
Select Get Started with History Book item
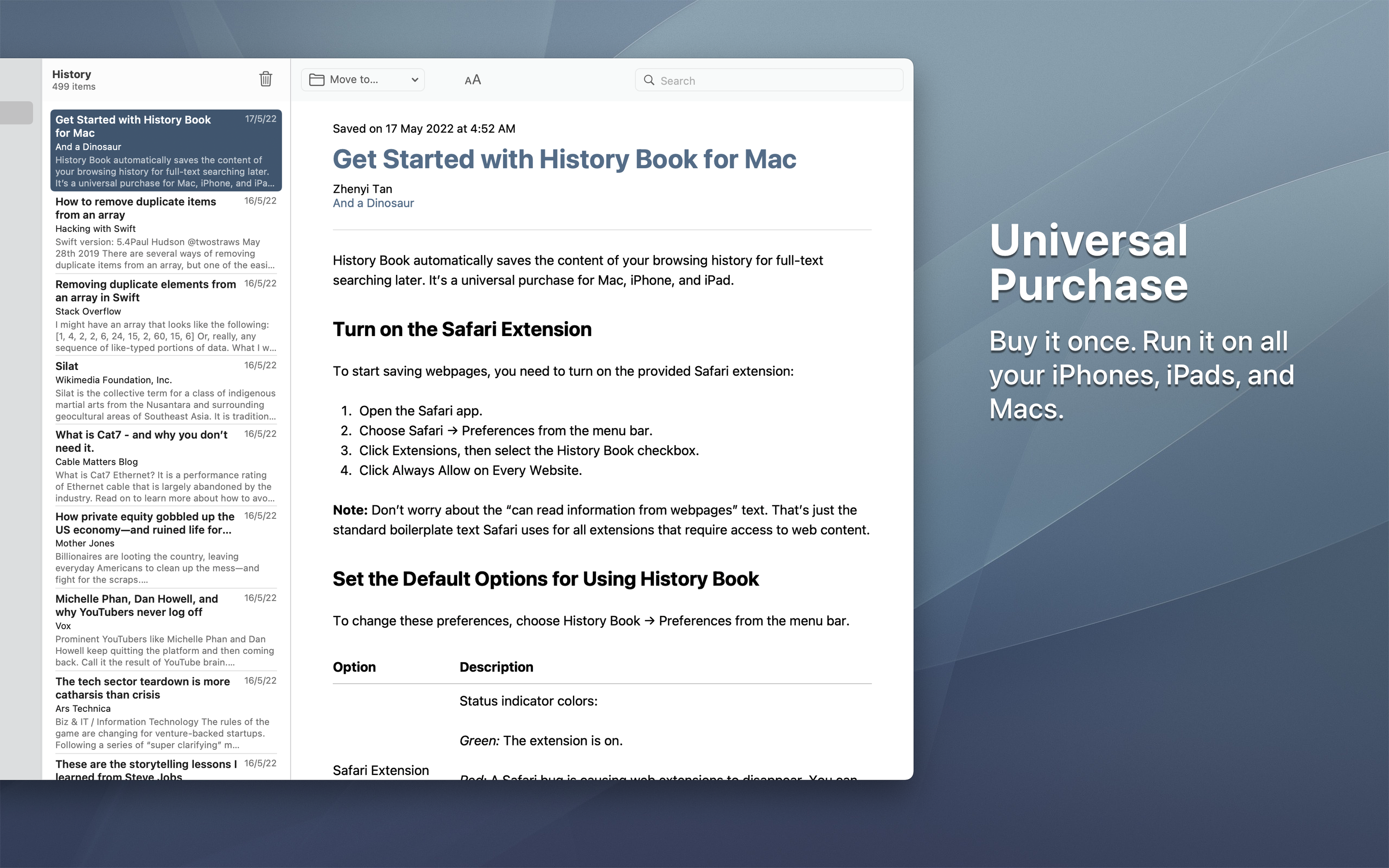(166, 150)
